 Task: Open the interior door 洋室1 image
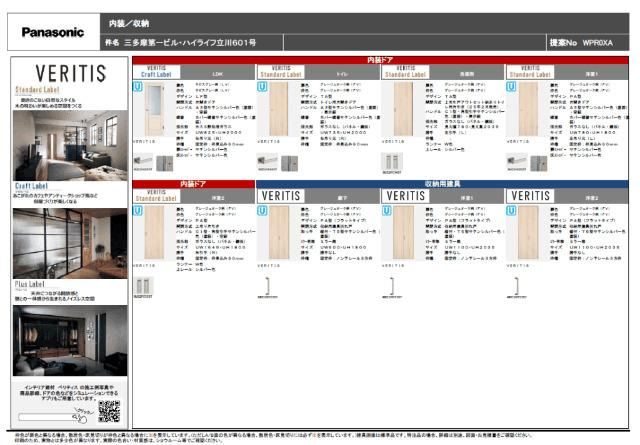(x=528, y=109)
